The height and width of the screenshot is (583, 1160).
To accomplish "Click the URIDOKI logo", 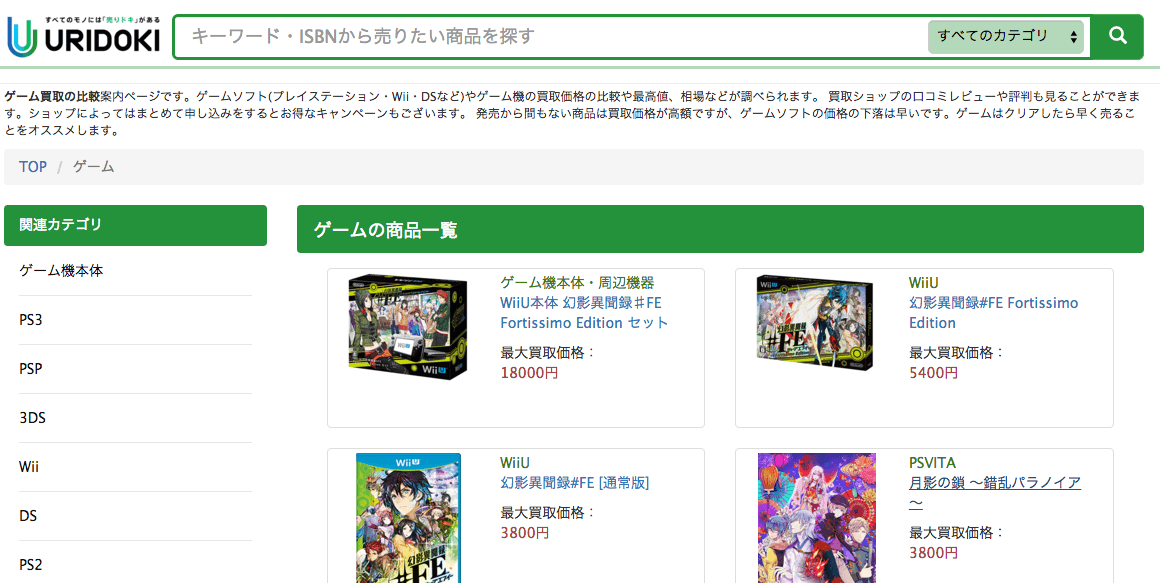I will point(84,36).
